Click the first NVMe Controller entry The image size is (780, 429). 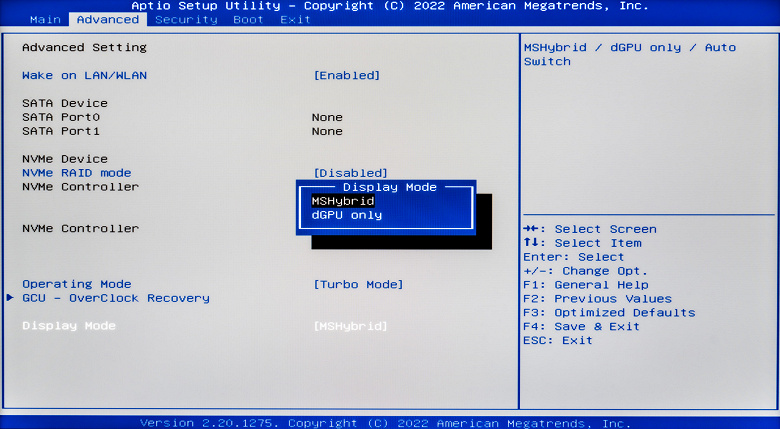pos(81,187)
